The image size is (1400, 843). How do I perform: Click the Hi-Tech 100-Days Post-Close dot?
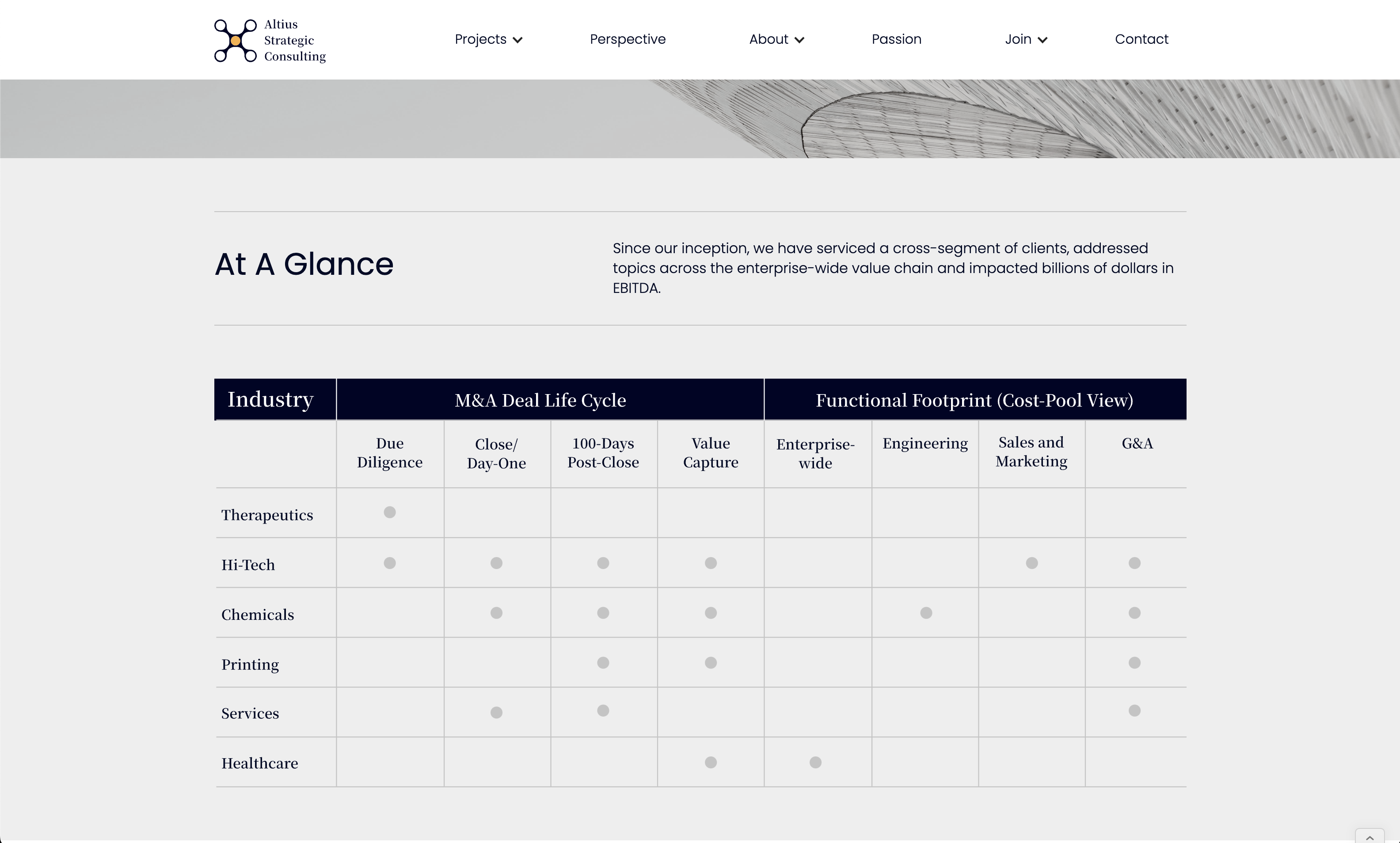603,563
